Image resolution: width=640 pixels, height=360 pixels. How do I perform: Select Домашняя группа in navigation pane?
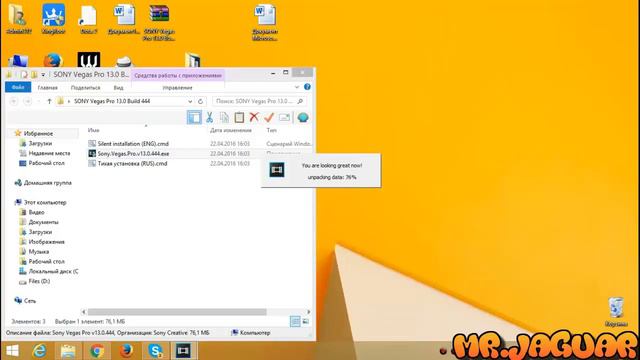(x=47, y=183)
